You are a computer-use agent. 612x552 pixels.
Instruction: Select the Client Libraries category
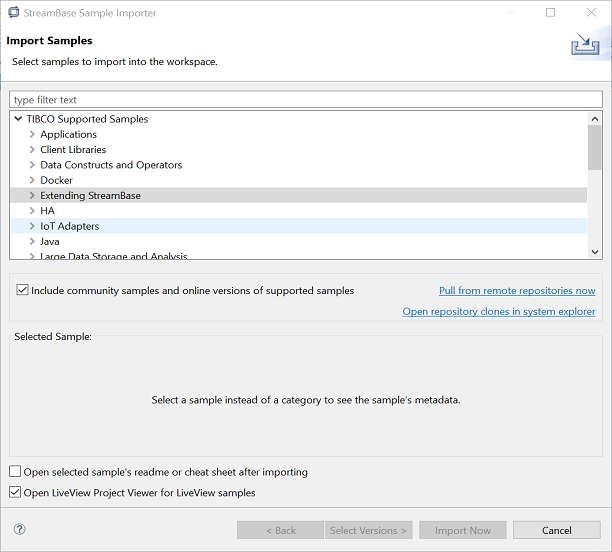[73, 150]
